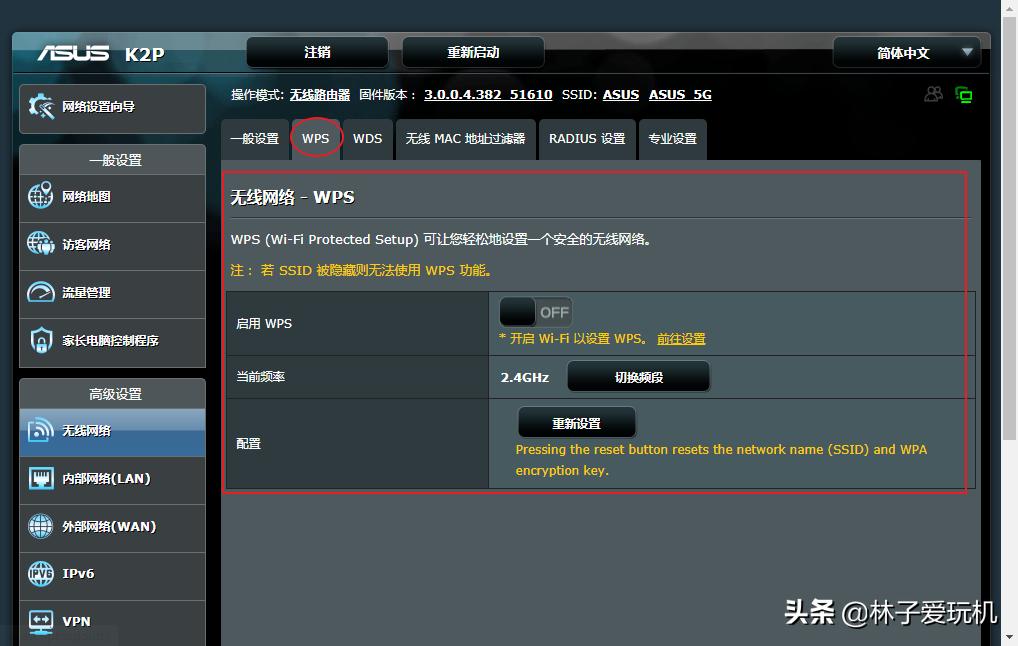Open 外部网络(WAN) settings icon
1018x646 pixels.
[40, 528]
